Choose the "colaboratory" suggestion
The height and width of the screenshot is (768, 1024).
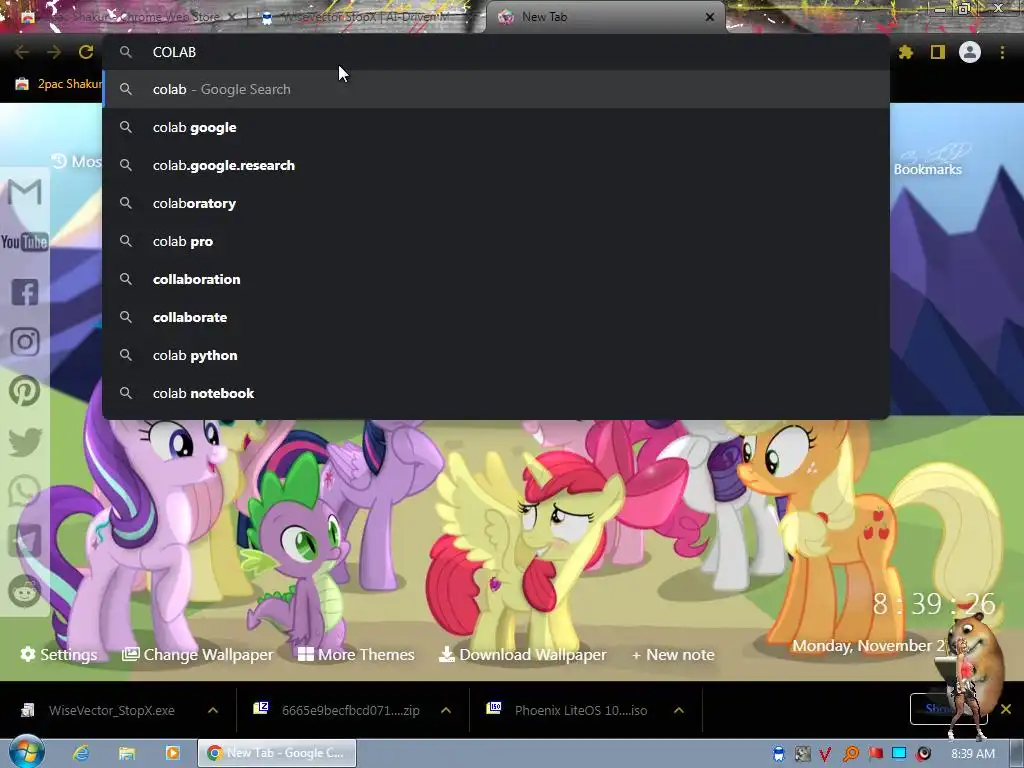point(496,203)
